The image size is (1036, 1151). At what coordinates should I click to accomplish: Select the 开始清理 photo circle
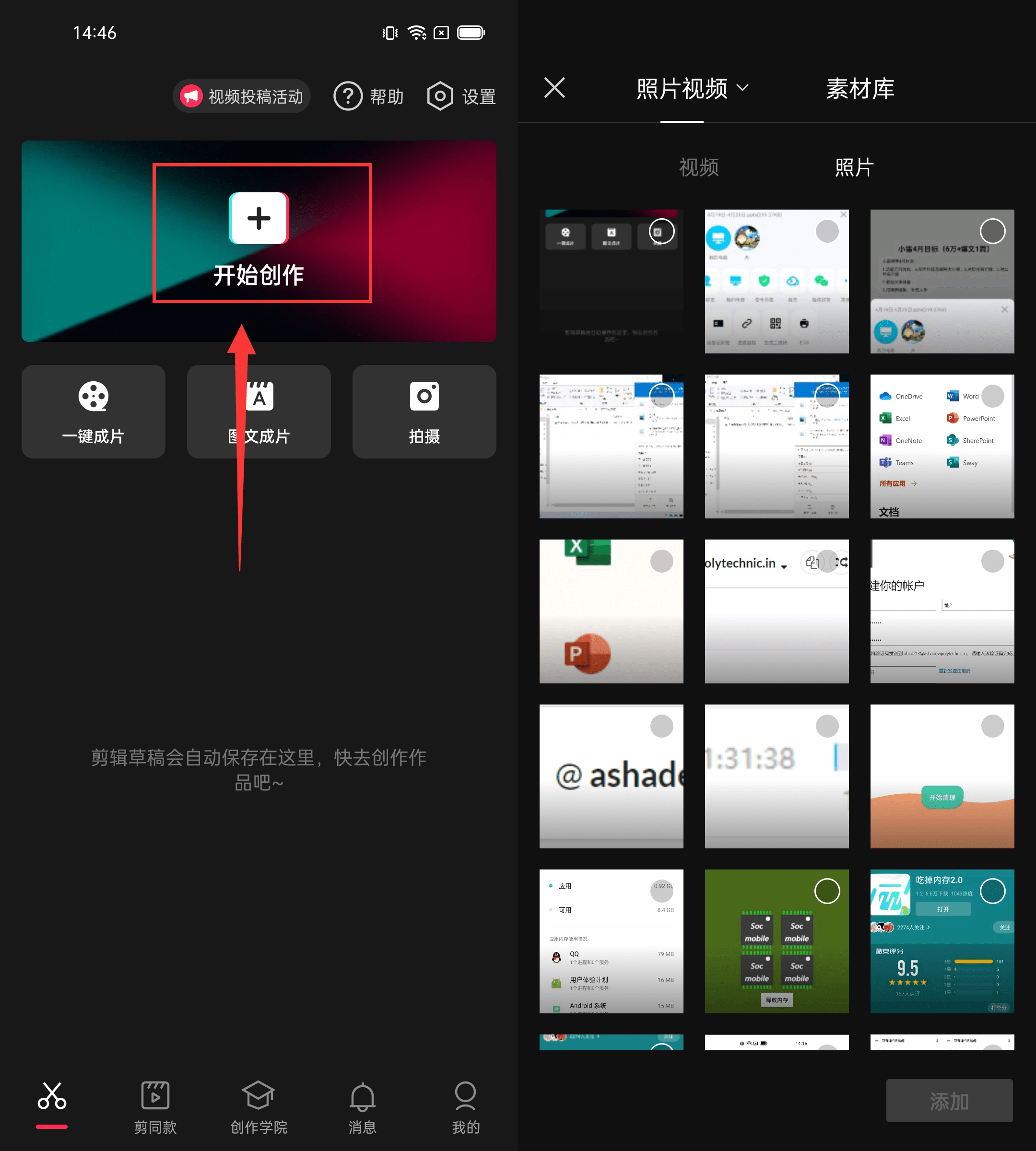992,727
